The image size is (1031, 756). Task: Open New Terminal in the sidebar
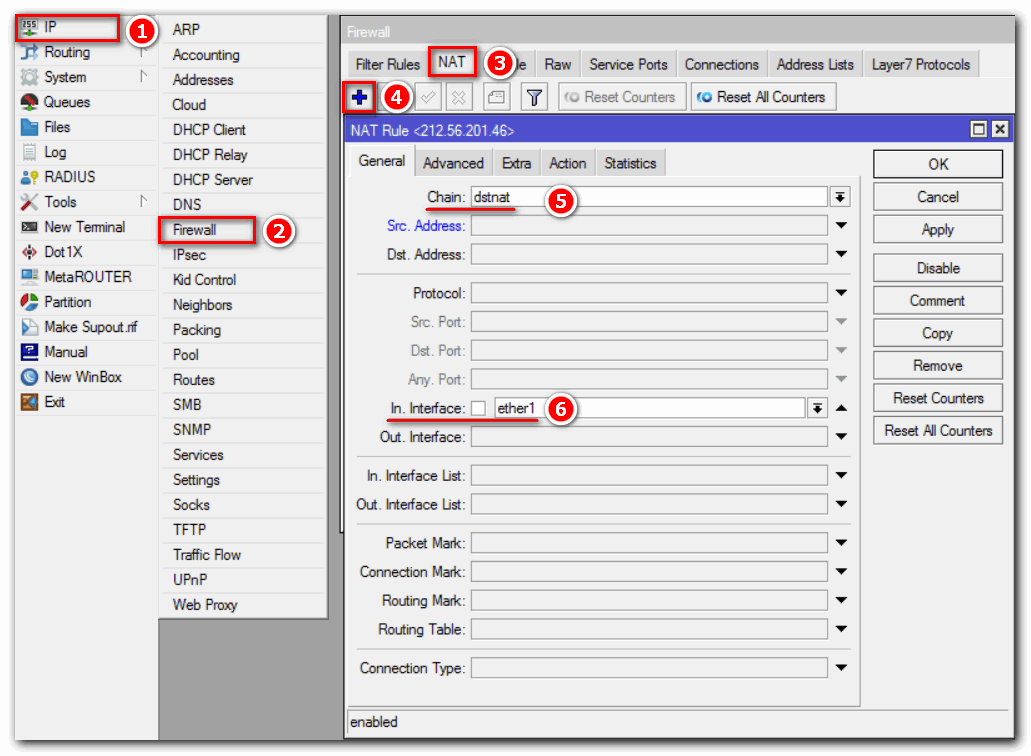tap(84, 227)
